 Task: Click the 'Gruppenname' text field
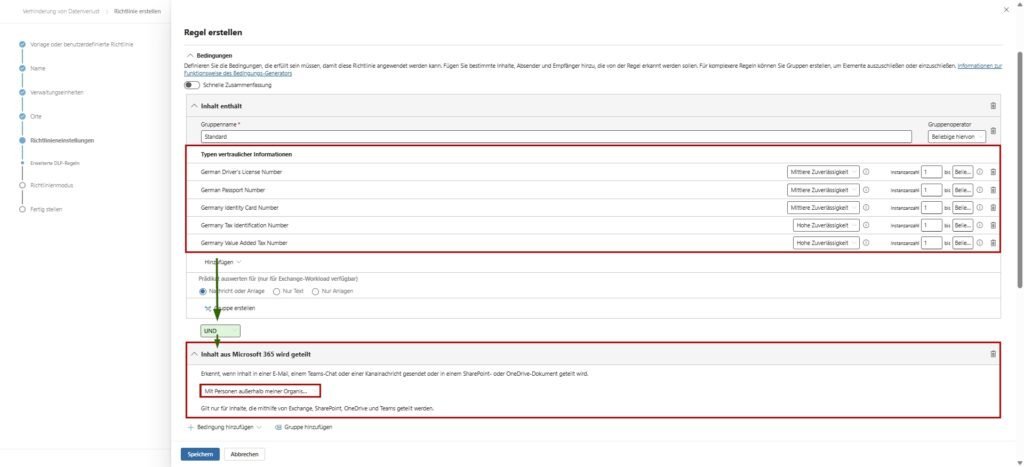[556, 136]
